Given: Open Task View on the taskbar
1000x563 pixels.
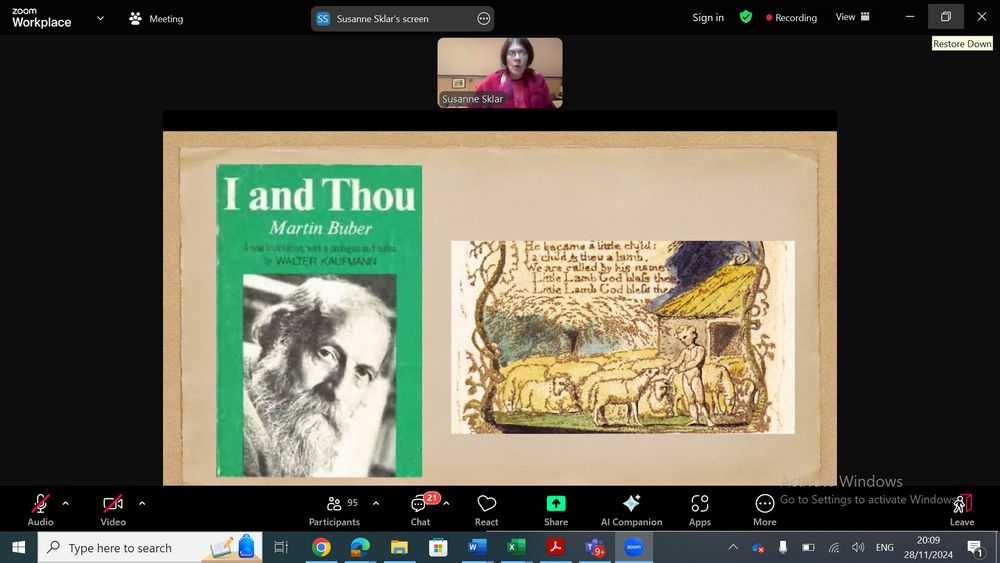Looking at the screenshot, I should (281, 547).
